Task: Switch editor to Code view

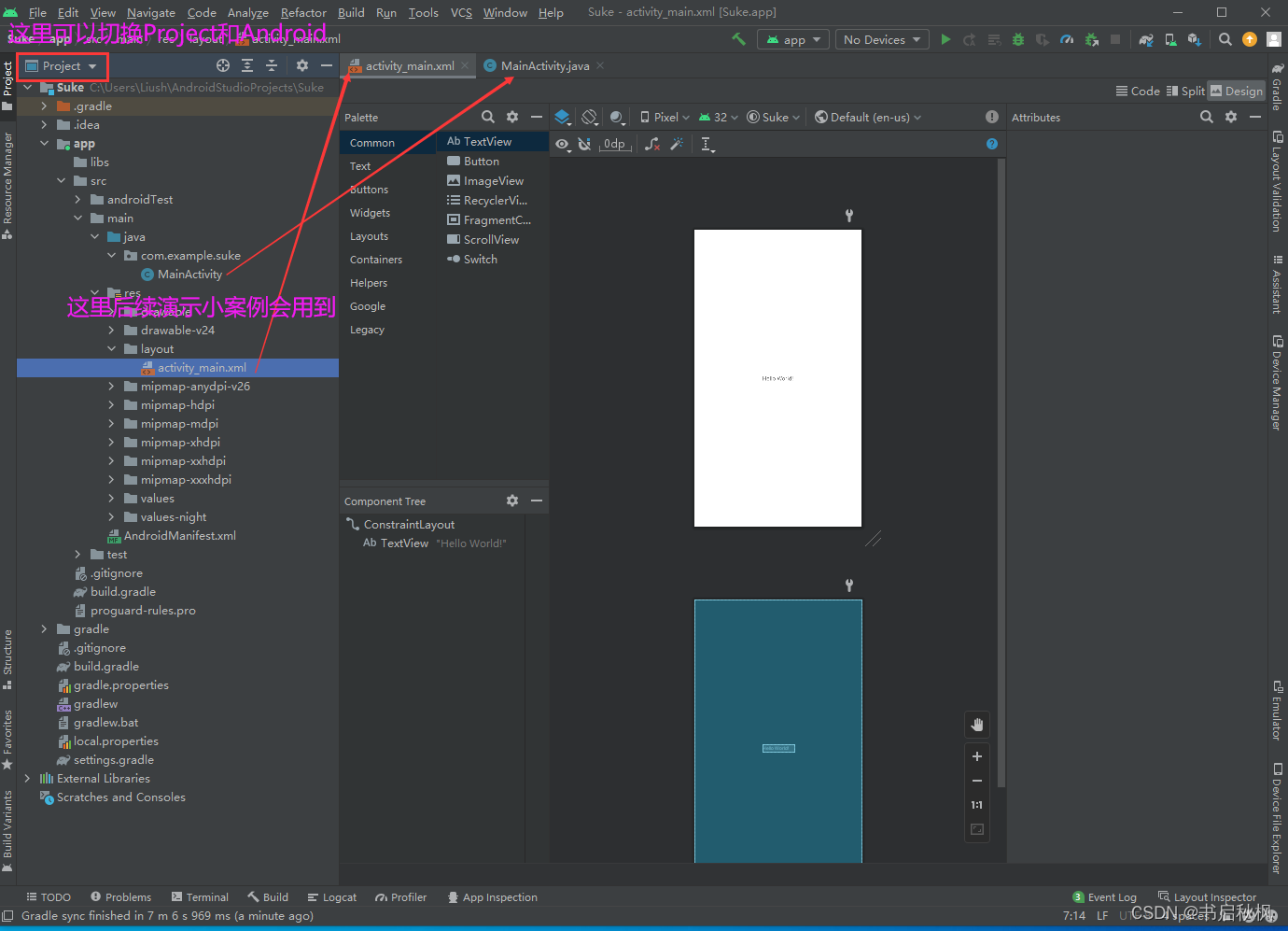Action: [1138, 91]
